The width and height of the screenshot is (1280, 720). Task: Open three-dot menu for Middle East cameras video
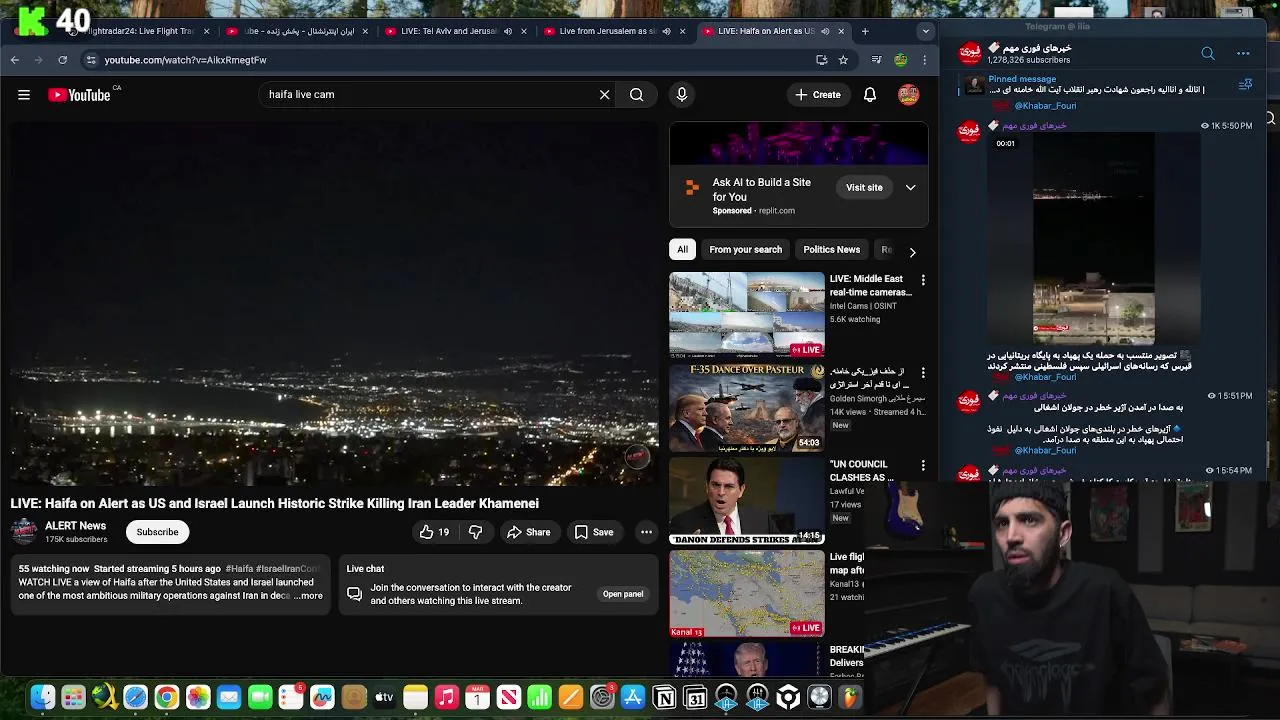(x=923, y=281)
